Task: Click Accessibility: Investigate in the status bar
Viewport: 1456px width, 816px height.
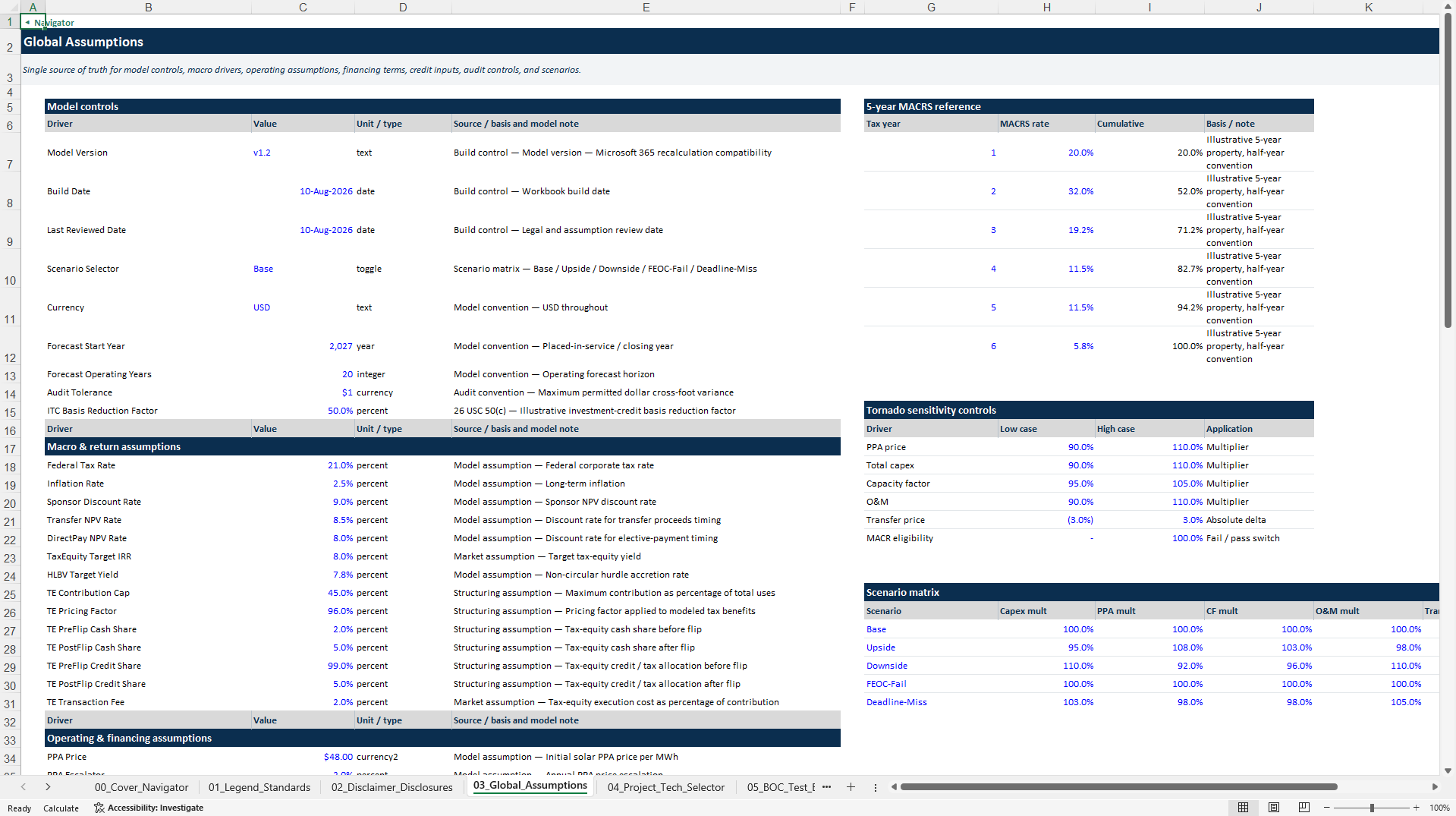Action: pyautogui.click(x=149, y=808)
